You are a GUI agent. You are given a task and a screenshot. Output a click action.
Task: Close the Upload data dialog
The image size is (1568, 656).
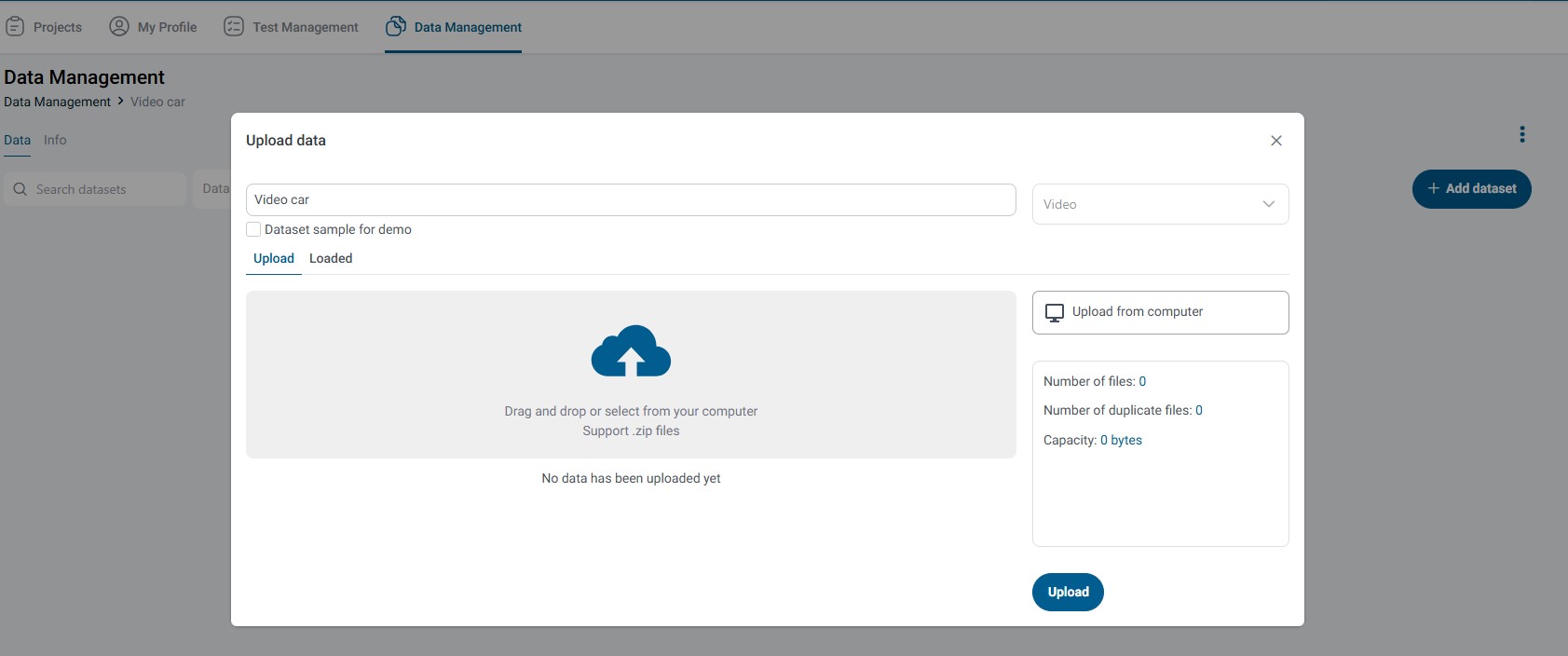1276,141
